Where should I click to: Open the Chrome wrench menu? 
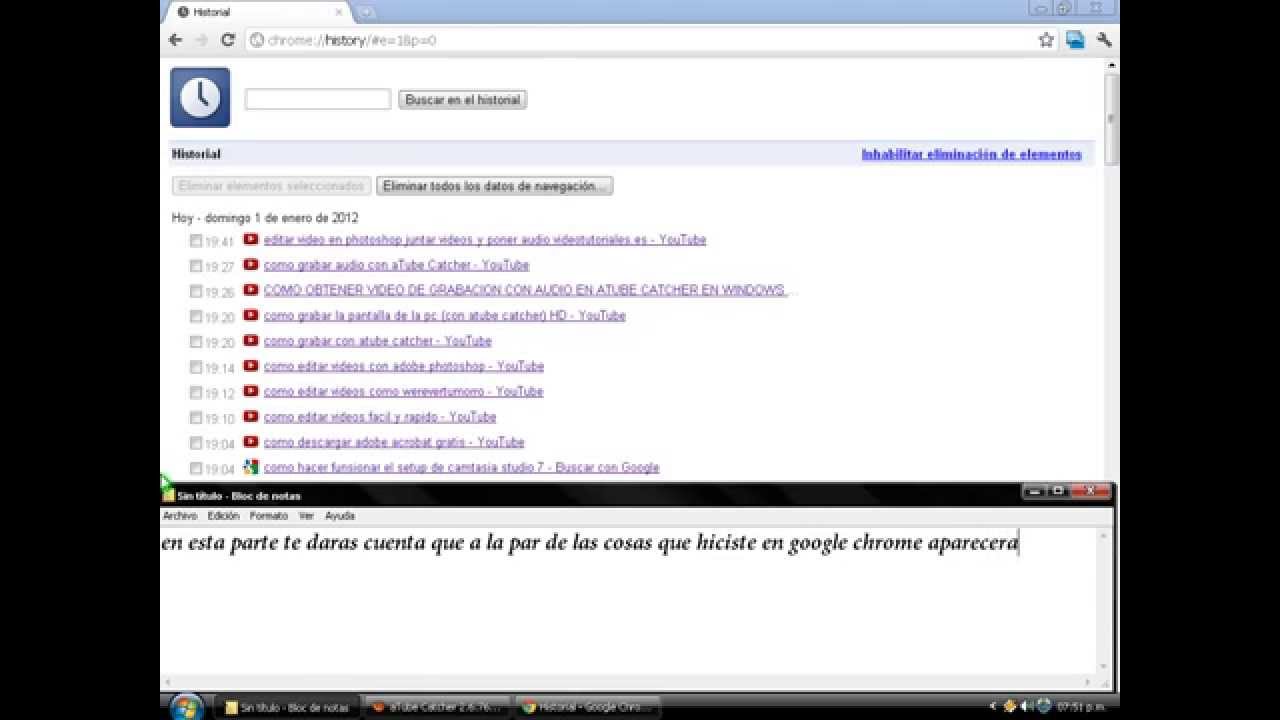(1104, 40)
